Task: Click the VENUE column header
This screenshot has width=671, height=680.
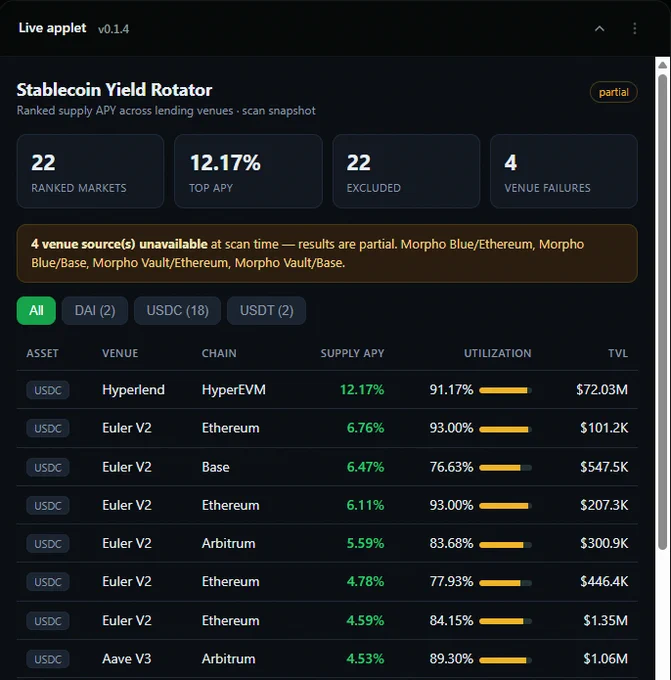Action: (120, 353)
